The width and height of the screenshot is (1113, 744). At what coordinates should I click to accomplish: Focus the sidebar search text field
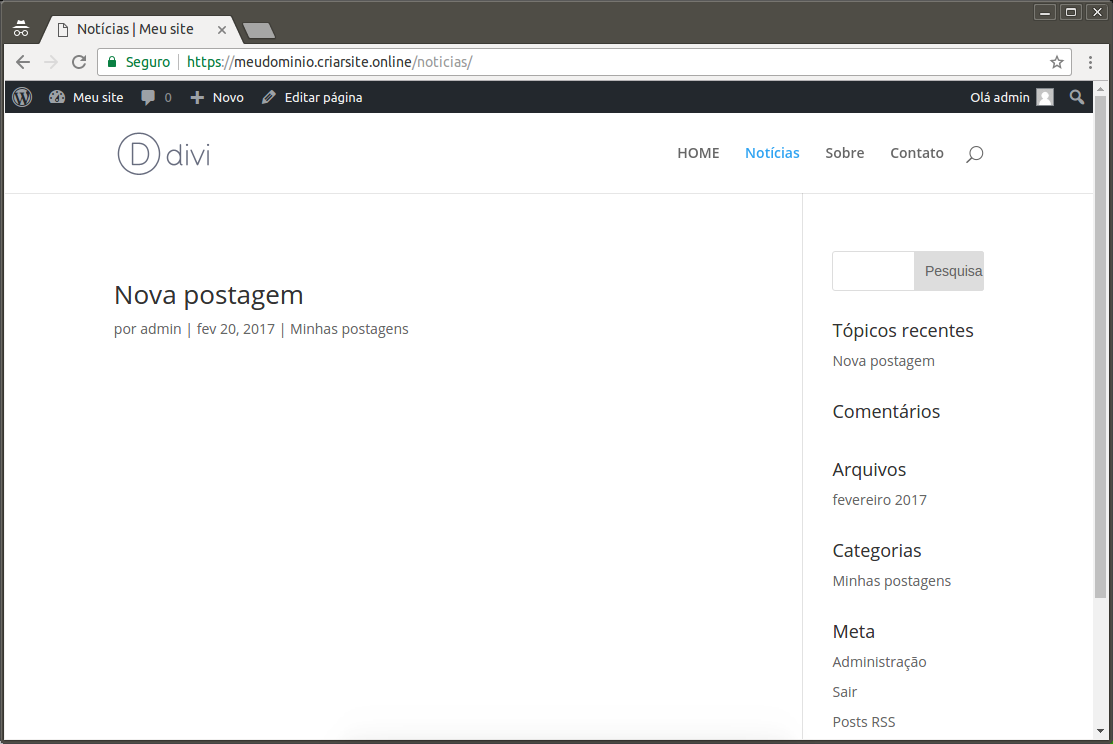pyautogui.click(x=873, y=271)
